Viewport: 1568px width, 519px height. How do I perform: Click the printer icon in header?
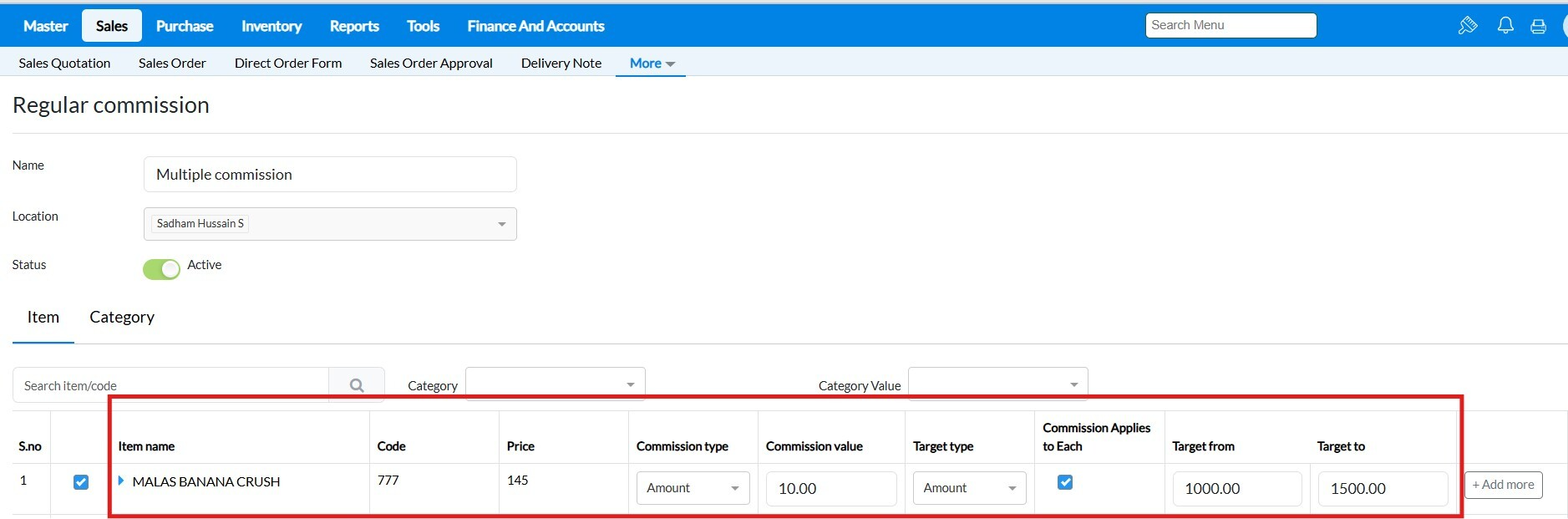pos(1538,26)
